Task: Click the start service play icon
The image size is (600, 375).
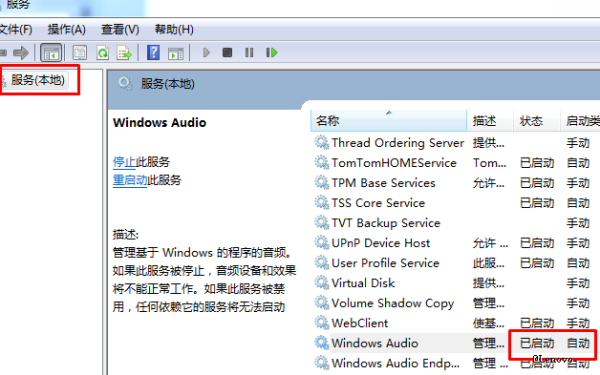Action: (206, 52)
